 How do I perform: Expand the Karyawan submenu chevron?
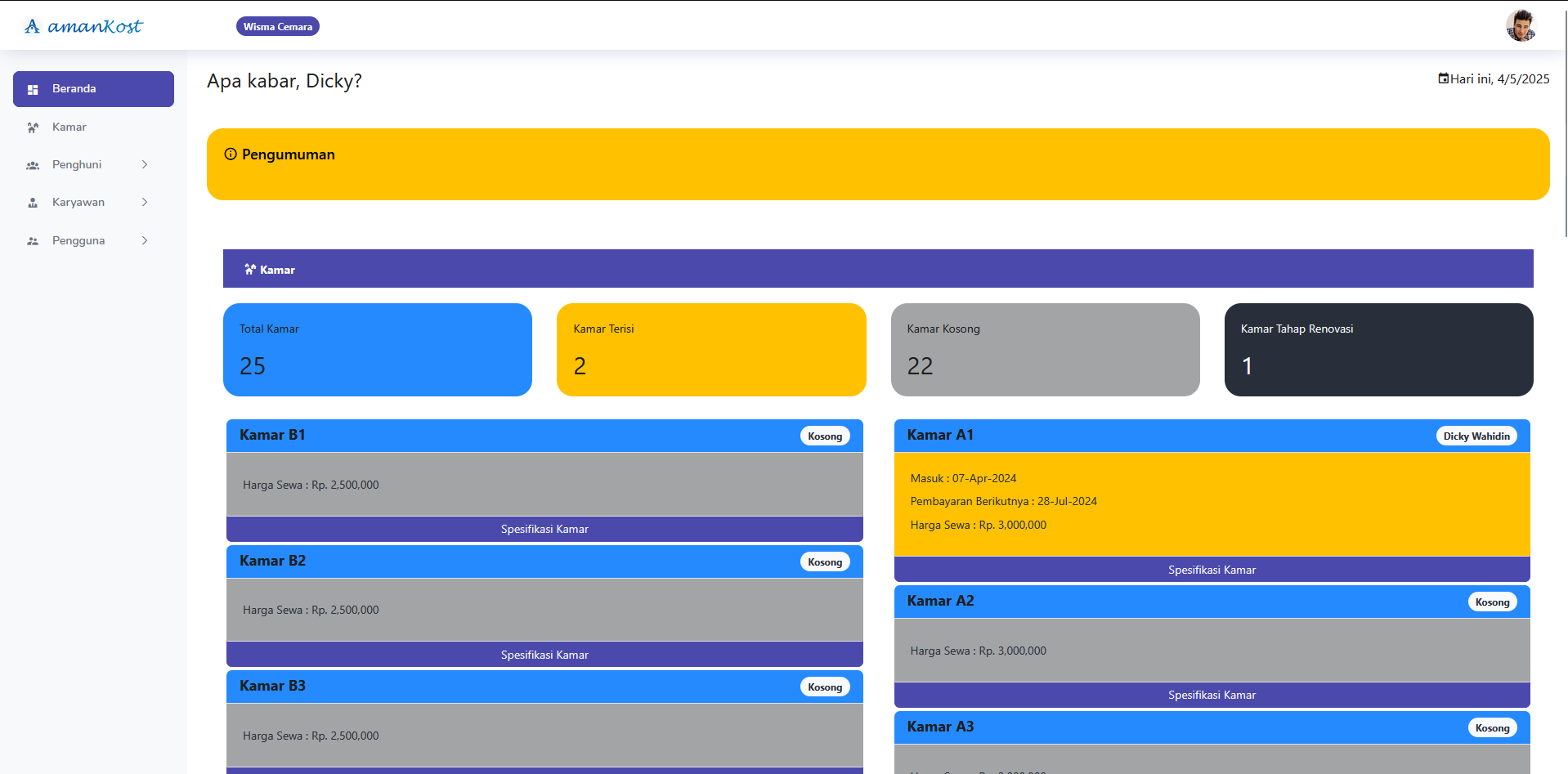pyautogui.click(x=145, y=202)
